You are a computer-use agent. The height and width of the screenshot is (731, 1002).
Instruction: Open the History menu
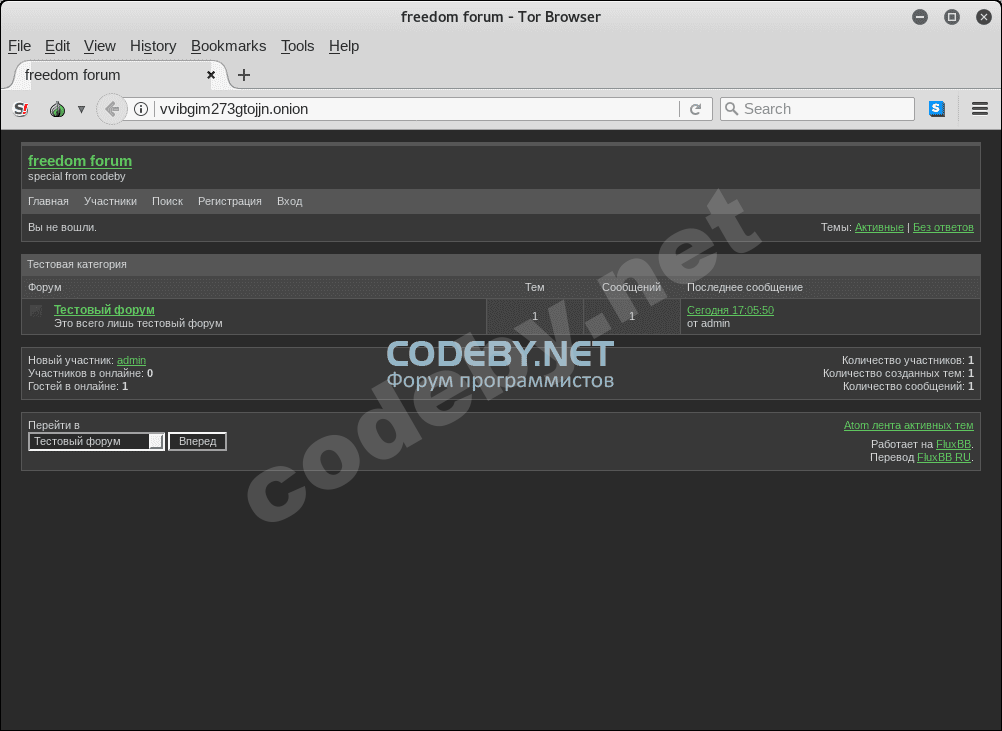(x=153, y=46)
